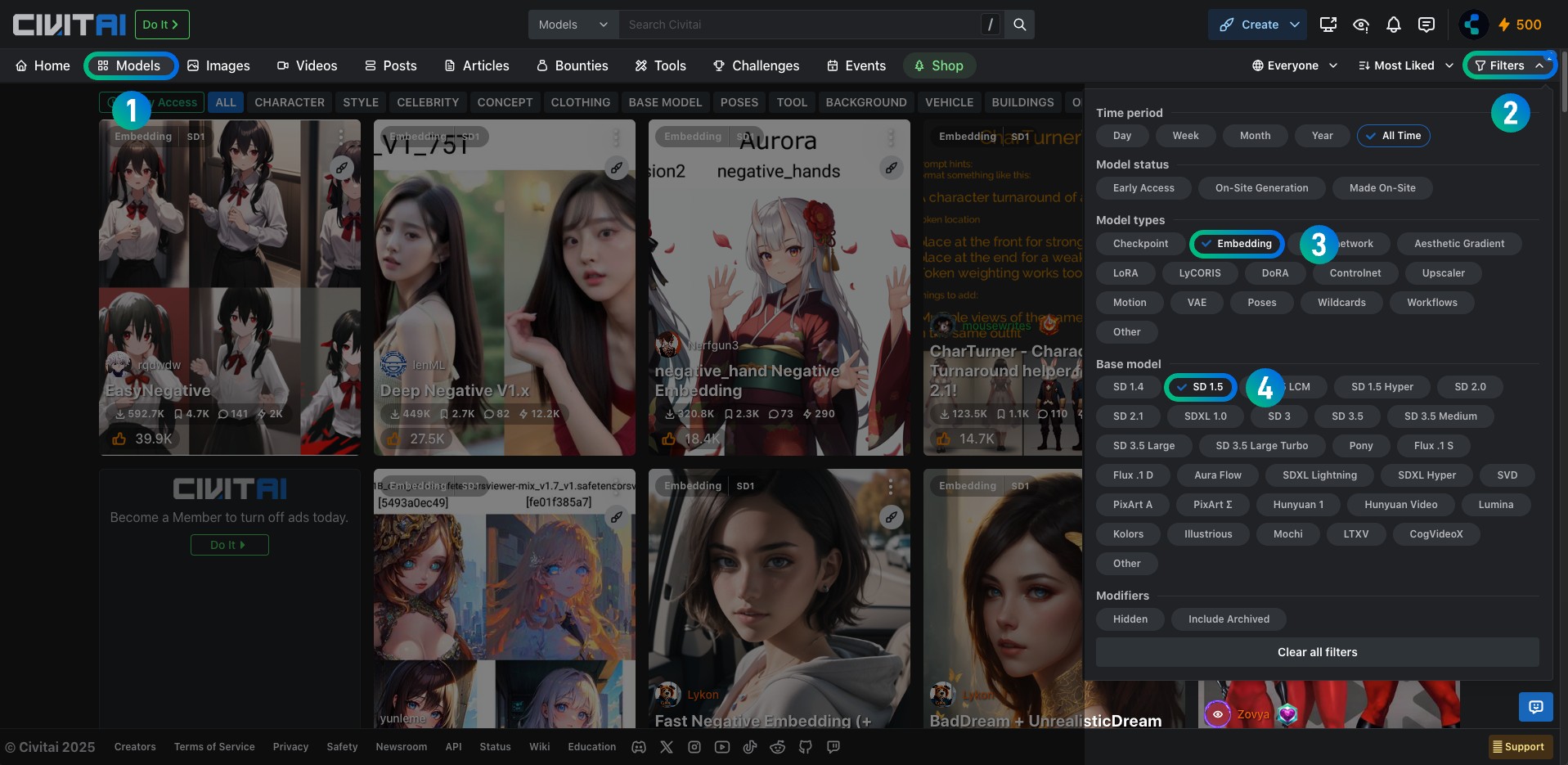Switch to the Images tab
This screenshot has width=1568, height=765.
click(218, 65)
